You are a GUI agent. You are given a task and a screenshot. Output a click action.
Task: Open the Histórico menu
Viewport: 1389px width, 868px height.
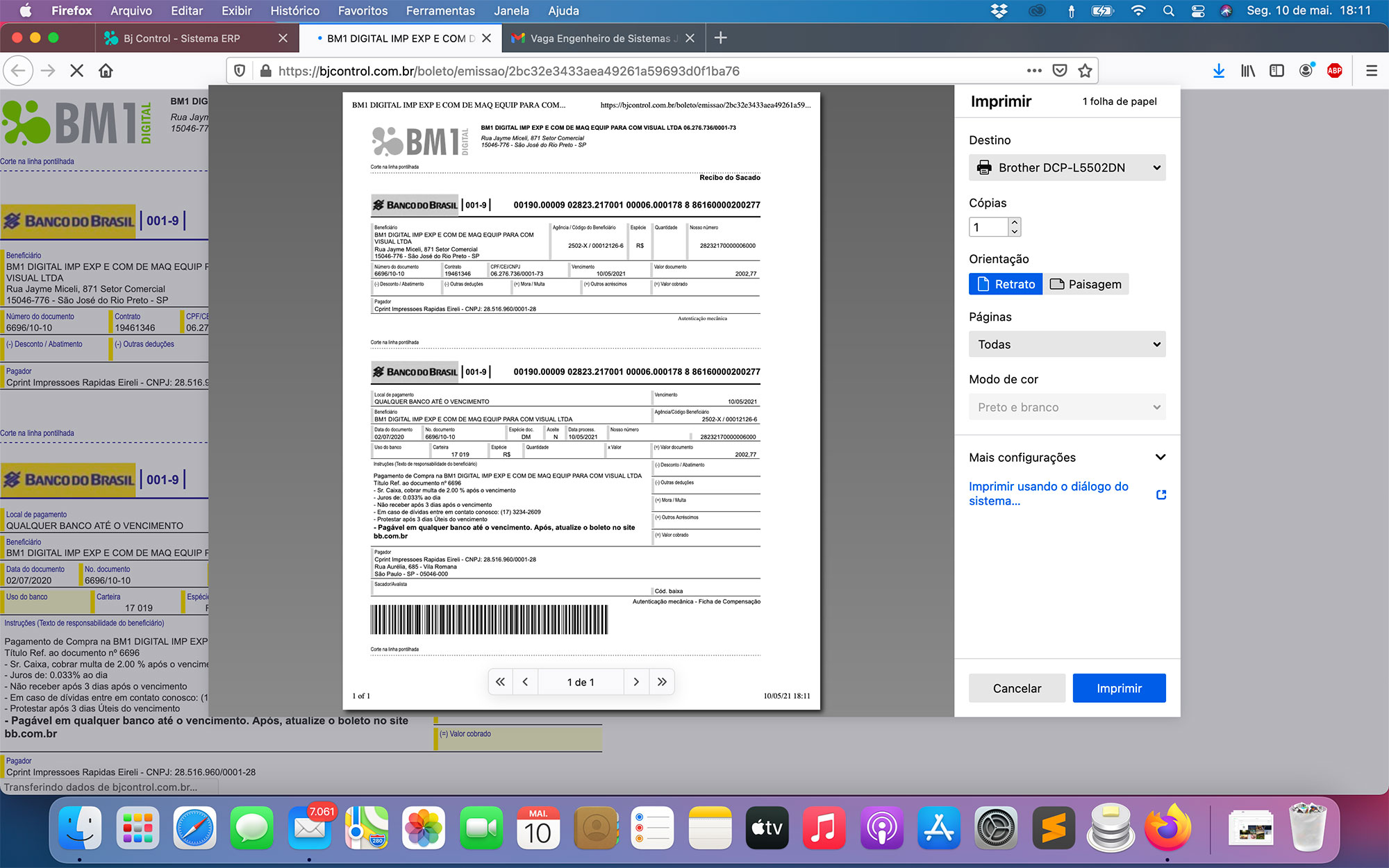coord(294,10)
